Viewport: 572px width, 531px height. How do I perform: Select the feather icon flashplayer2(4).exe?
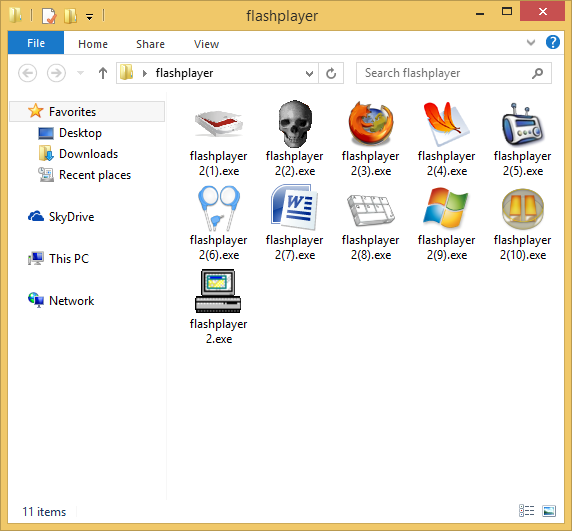tap(447, 124)
